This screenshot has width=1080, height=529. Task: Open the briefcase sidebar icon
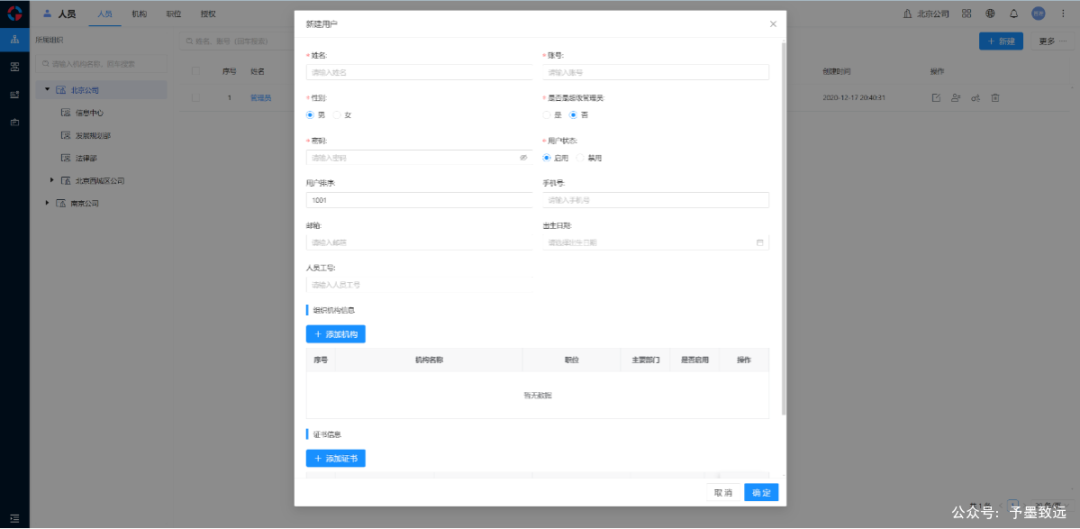coord(14,122)
